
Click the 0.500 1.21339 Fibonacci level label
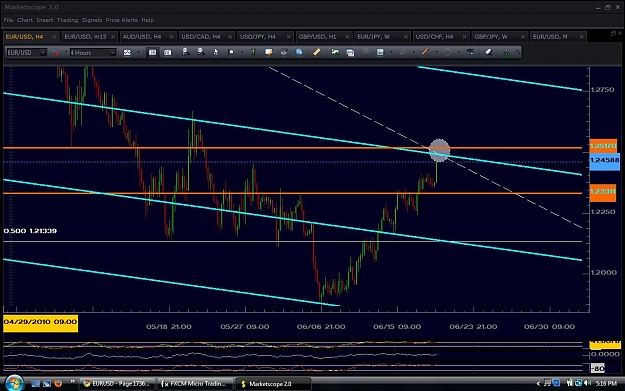pyautogui.click(x=30, y=231)
